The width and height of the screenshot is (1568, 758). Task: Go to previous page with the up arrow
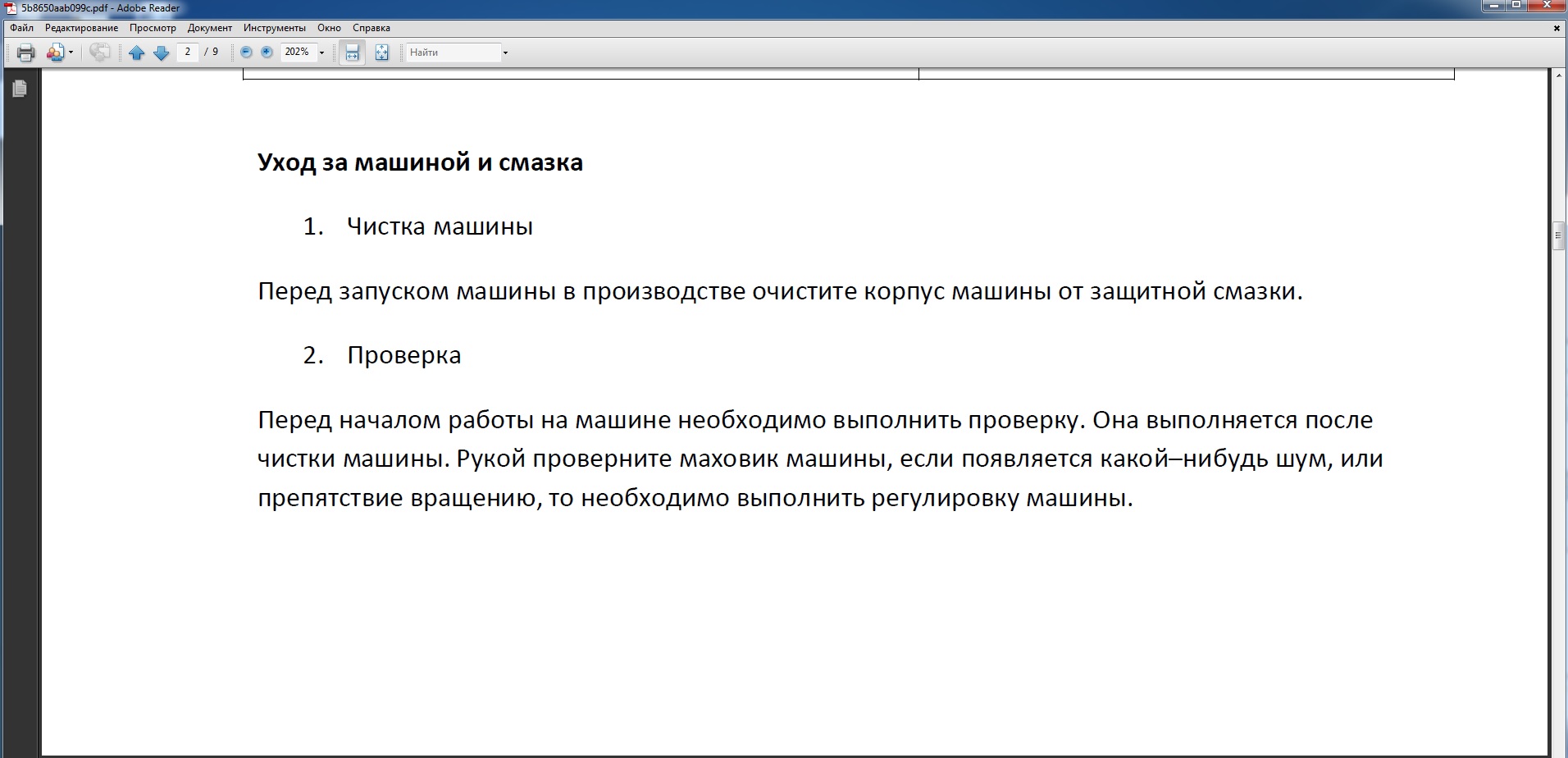pos(137,53)
